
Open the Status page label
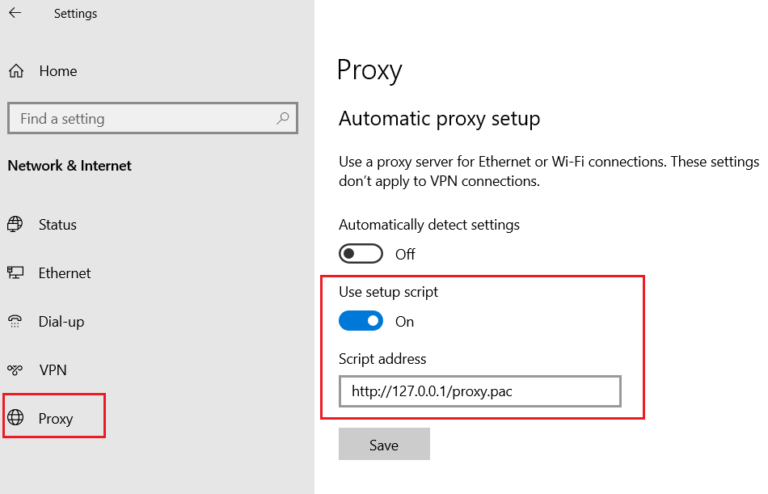pos(57,225)
